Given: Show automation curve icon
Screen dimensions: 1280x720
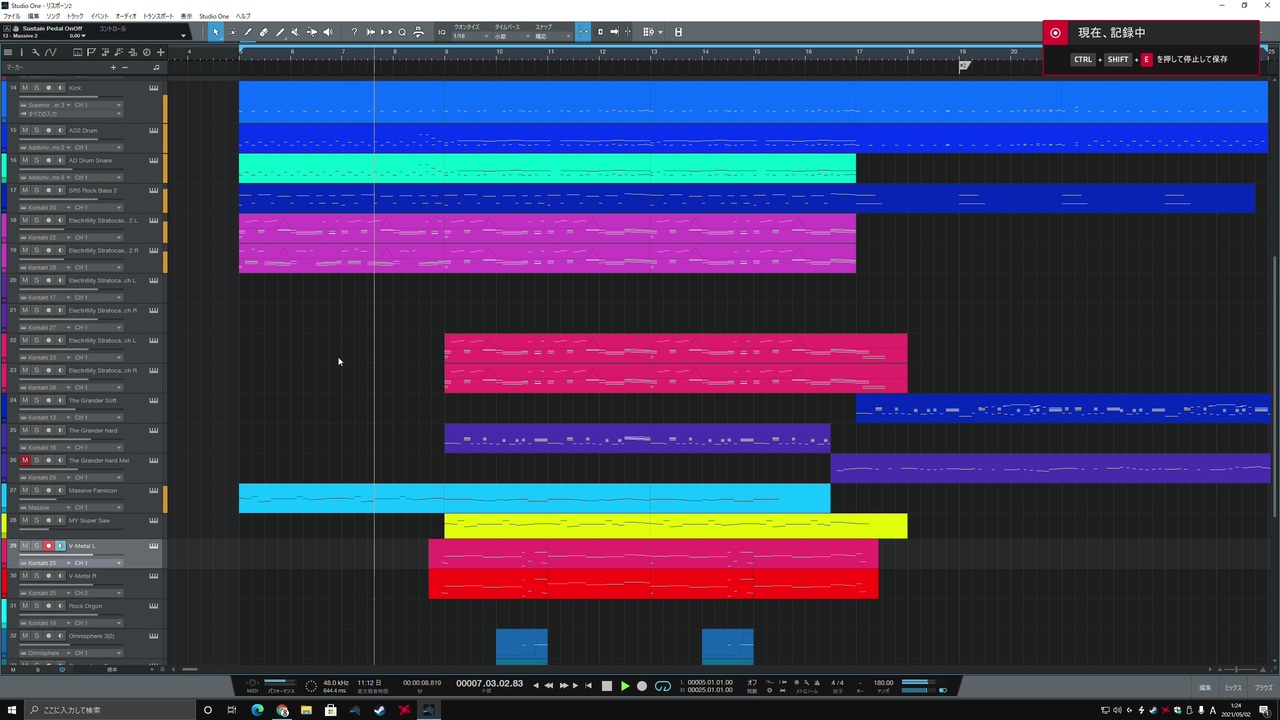Looking at the screenshot, I should [x=51, y=52].
